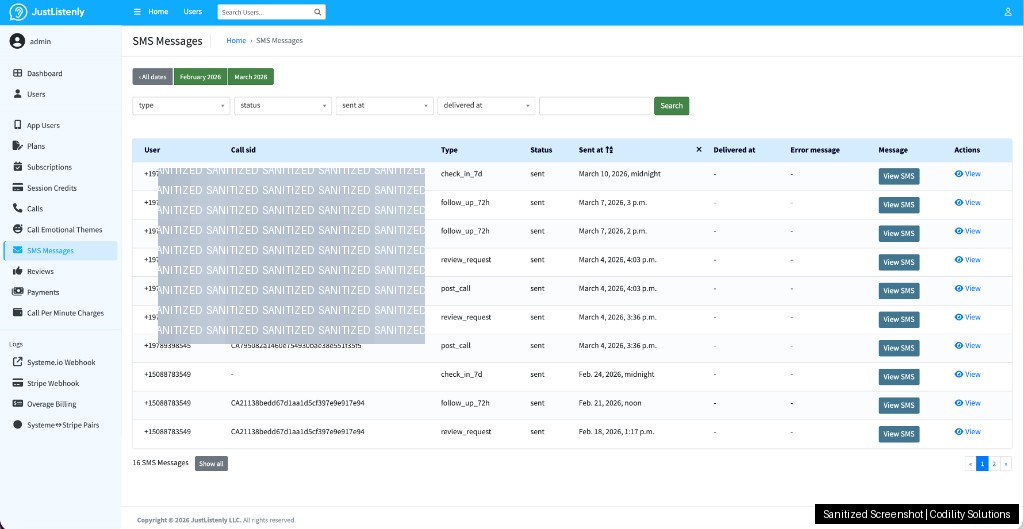Viewport: 1024px width, 529px height.
Task: Go to page 2 in the pagination
Action: [994, 464]
